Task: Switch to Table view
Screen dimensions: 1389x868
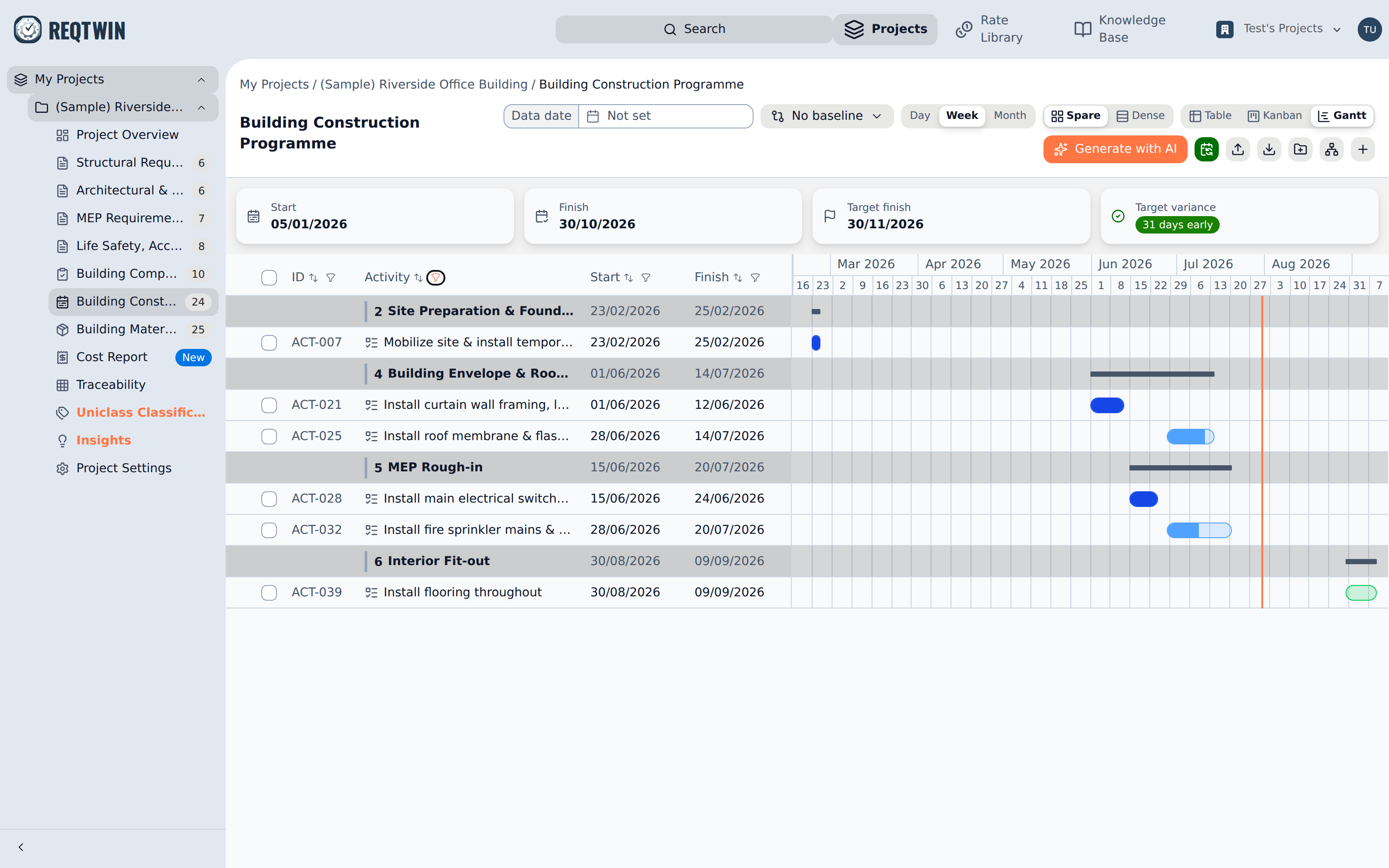Action: tap(1211, 116)
